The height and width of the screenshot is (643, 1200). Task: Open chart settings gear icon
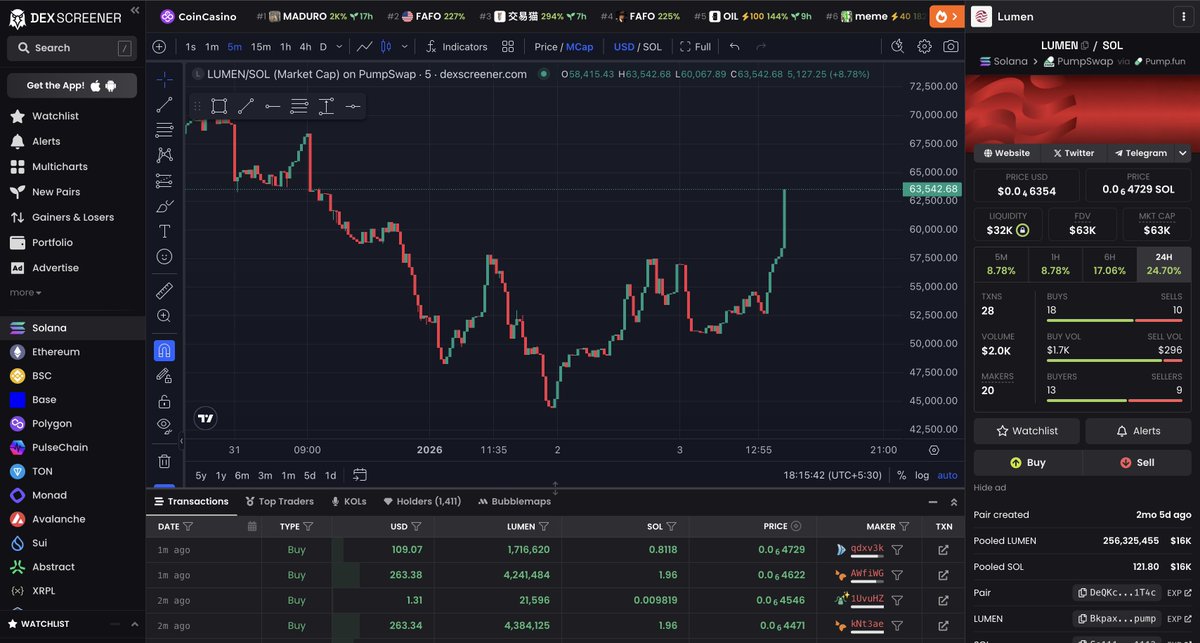point(924,46)
